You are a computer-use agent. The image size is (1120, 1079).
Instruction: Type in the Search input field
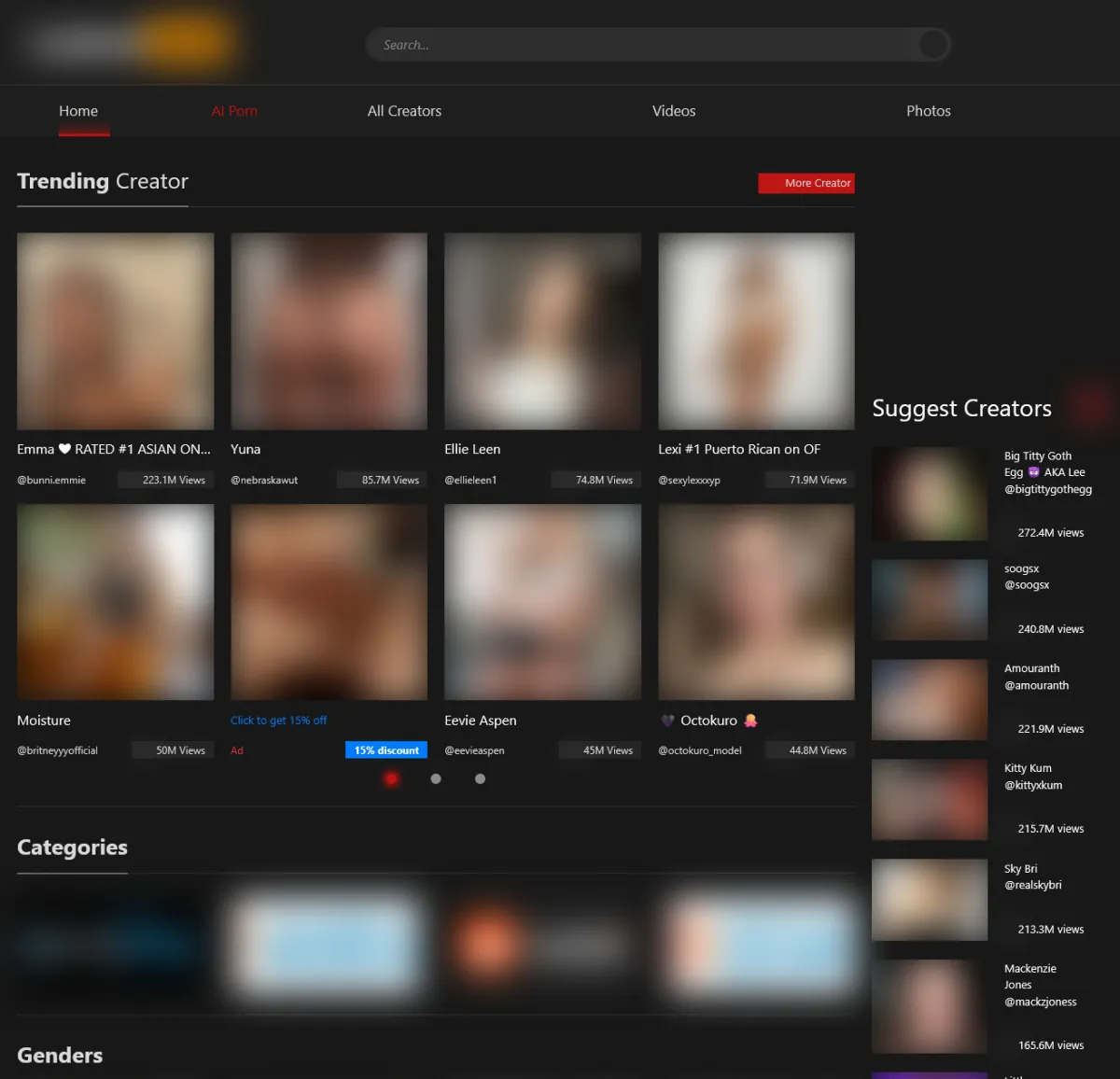pos(644,45)
